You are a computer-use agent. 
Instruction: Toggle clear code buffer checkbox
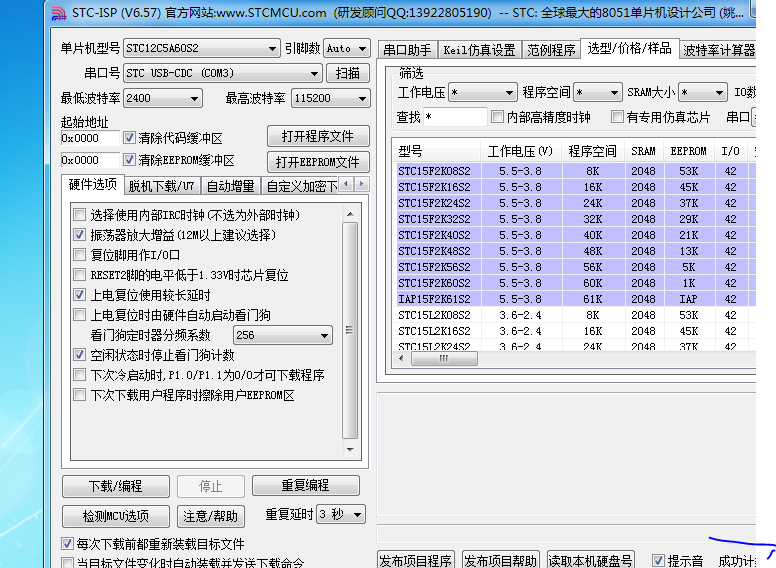(x=129, y=138)
